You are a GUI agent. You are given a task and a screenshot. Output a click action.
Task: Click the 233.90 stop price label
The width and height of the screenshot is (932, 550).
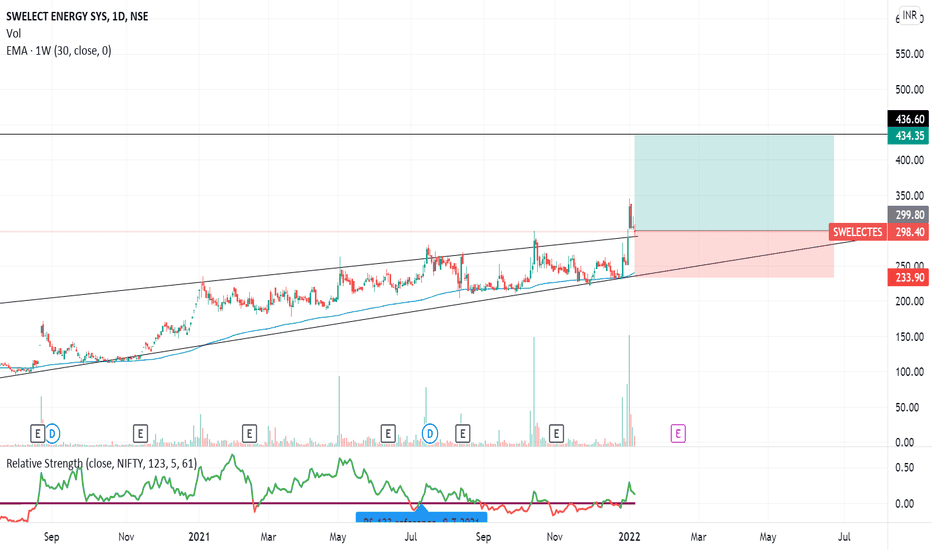(x=908, y=277)
